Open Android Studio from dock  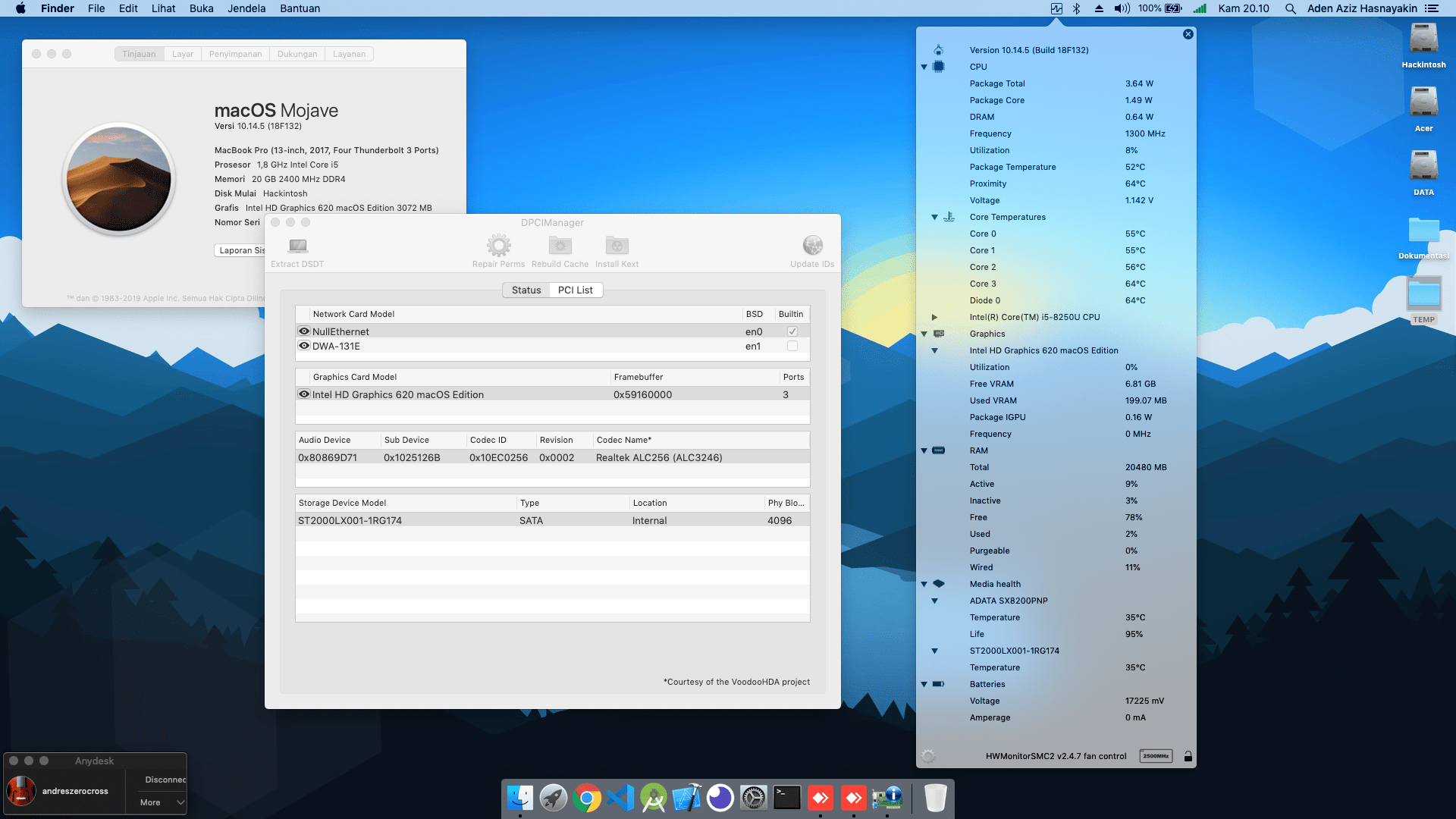click(654, 798)
